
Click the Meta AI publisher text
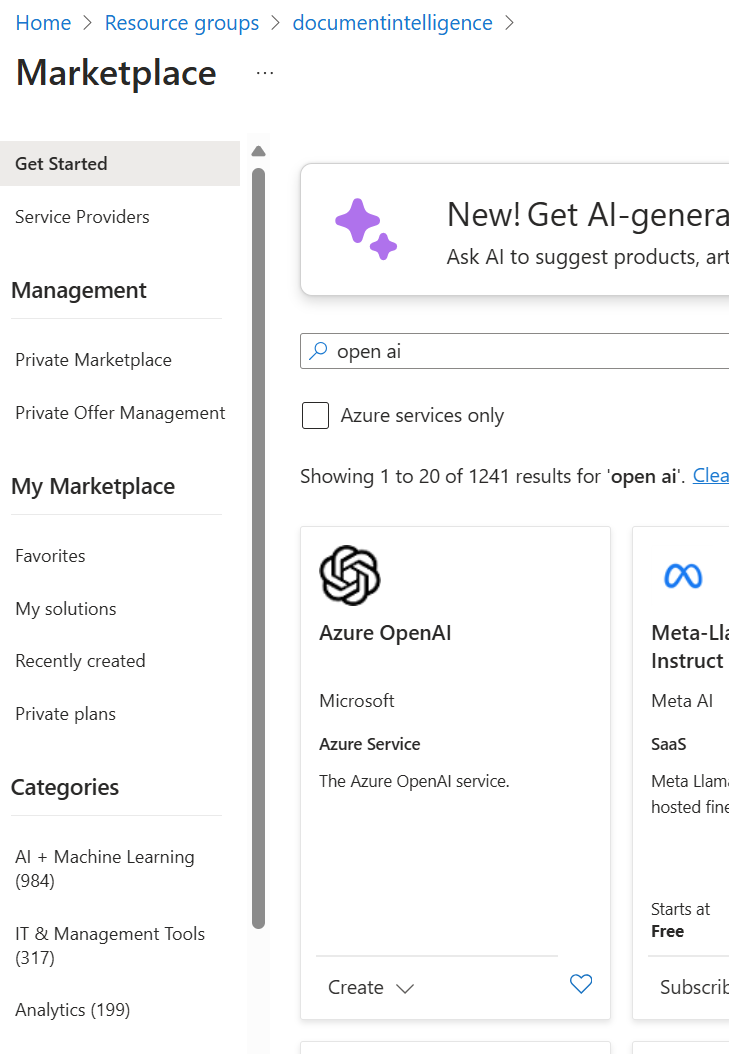click(x=682, y=701)
